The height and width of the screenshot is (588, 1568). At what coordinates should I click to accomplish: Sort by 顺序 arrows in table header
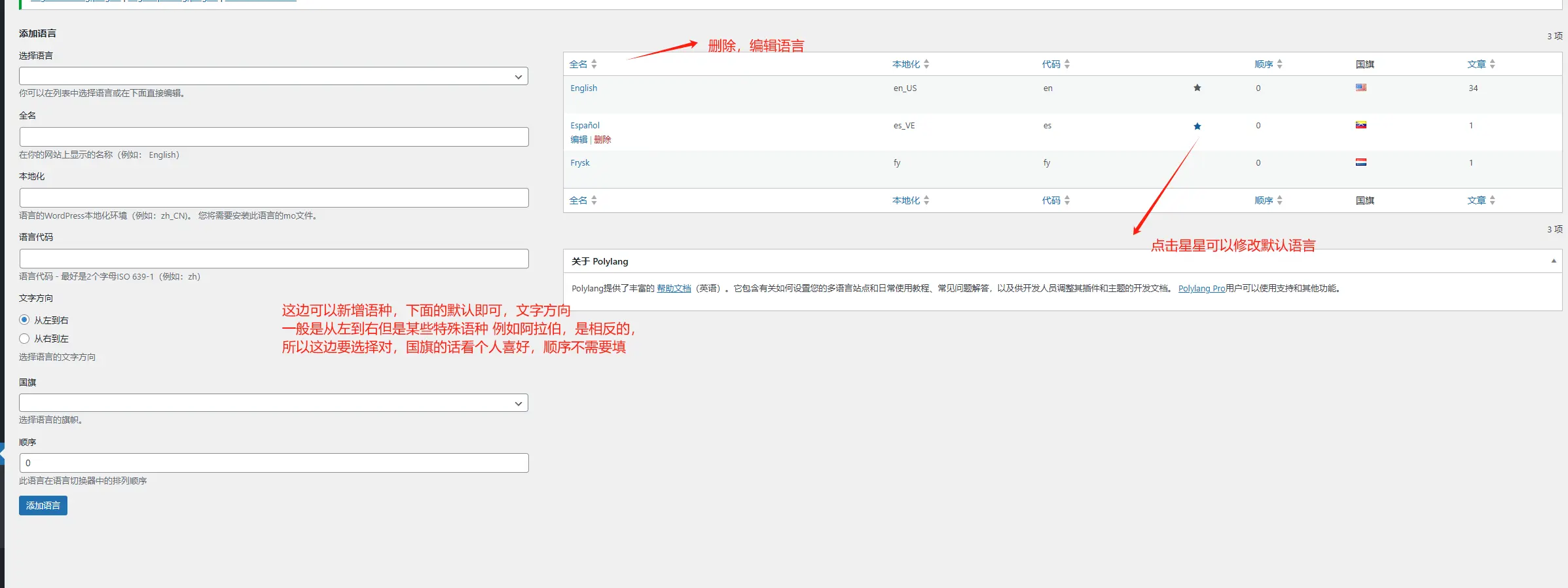coord(1279,64)
